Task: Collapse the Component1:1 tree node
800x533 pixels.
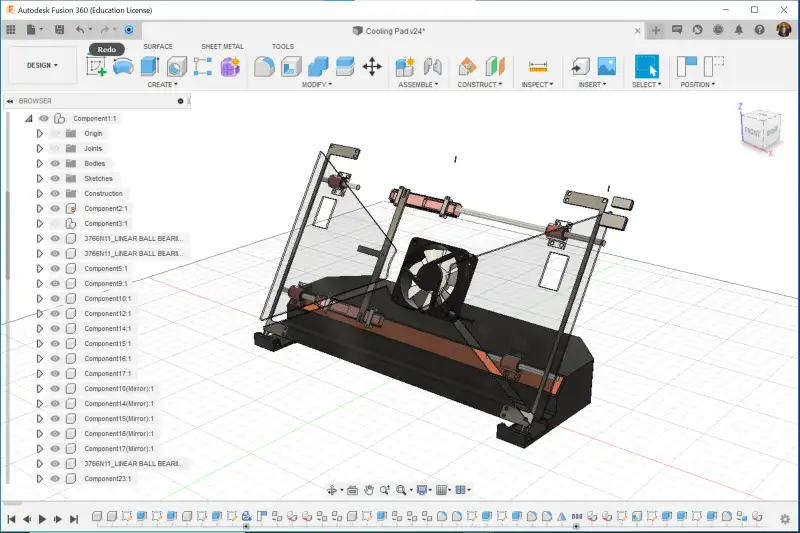Action: (x=29, y=118)
